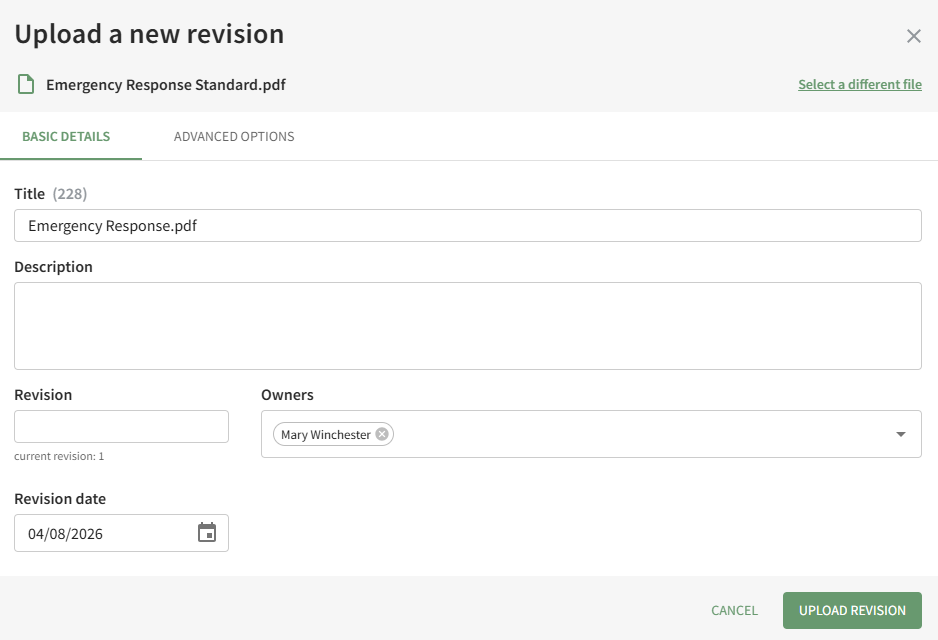Click empty area of Owners combo box
This screenshot has height=640, width=938.
640,434
